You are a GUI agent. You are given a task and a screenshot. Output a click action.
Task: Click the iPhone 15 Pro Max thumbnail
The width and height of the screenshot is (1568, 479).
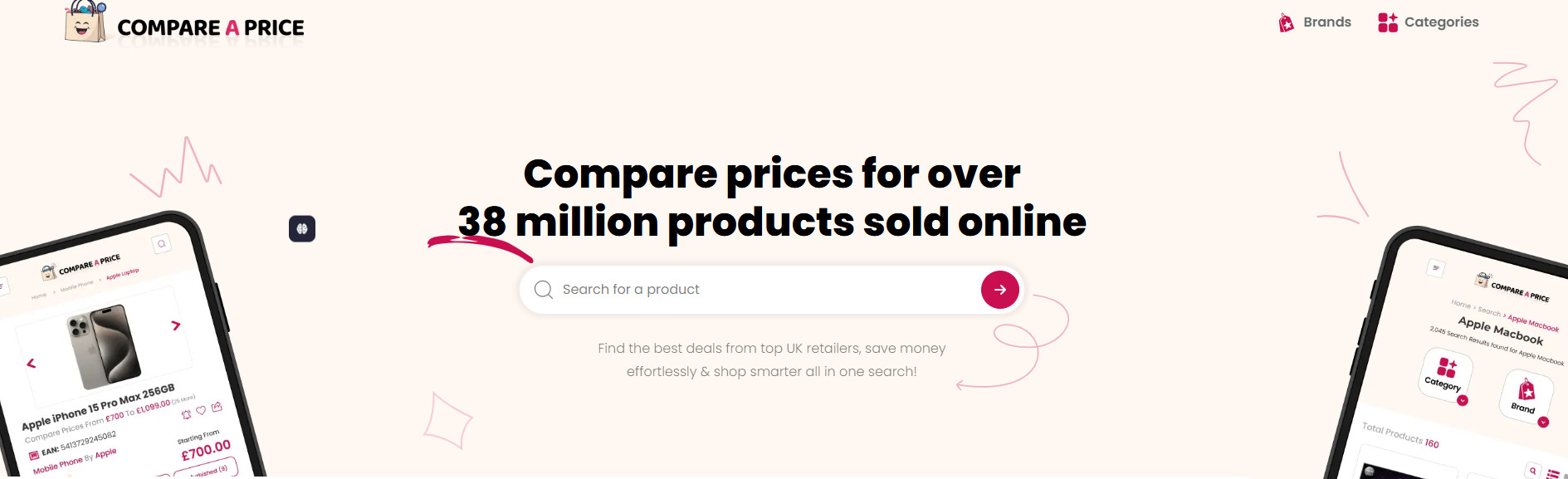click(x=104, y=346)
